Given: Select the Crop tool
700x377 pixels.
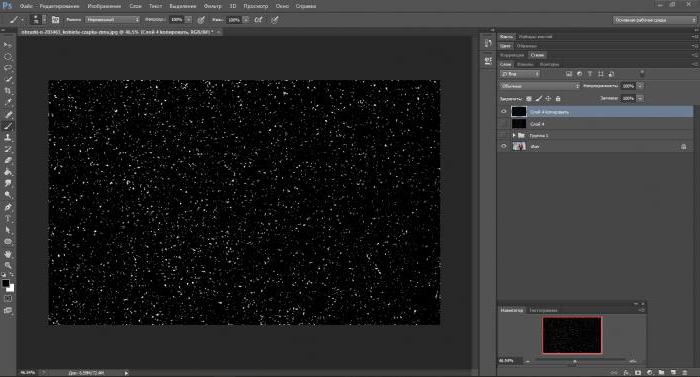Looking at the screenshot, I should 8,91.
